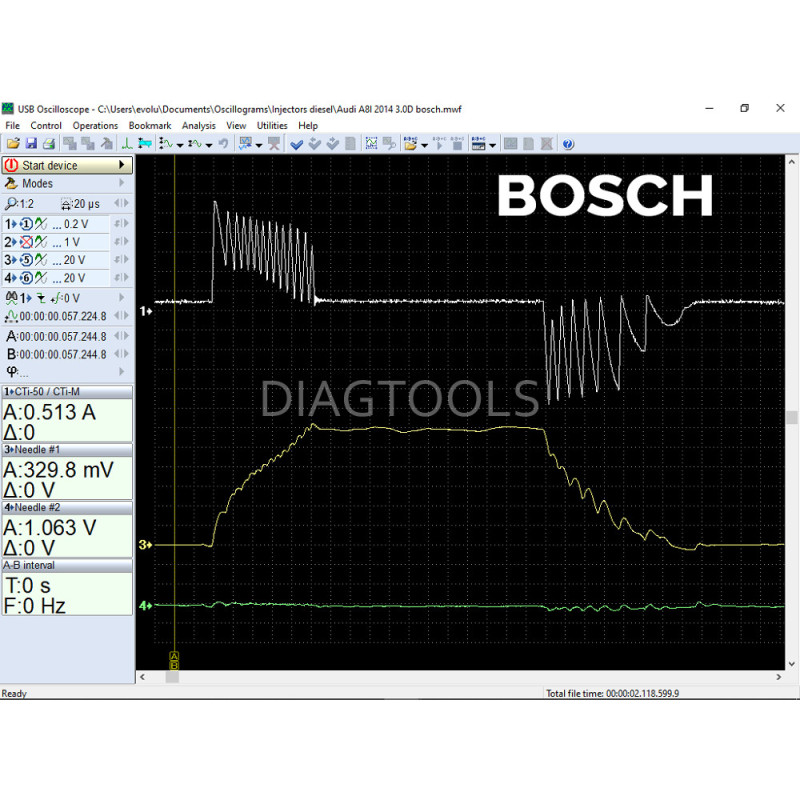Step cursor B time position arrows

121,354
